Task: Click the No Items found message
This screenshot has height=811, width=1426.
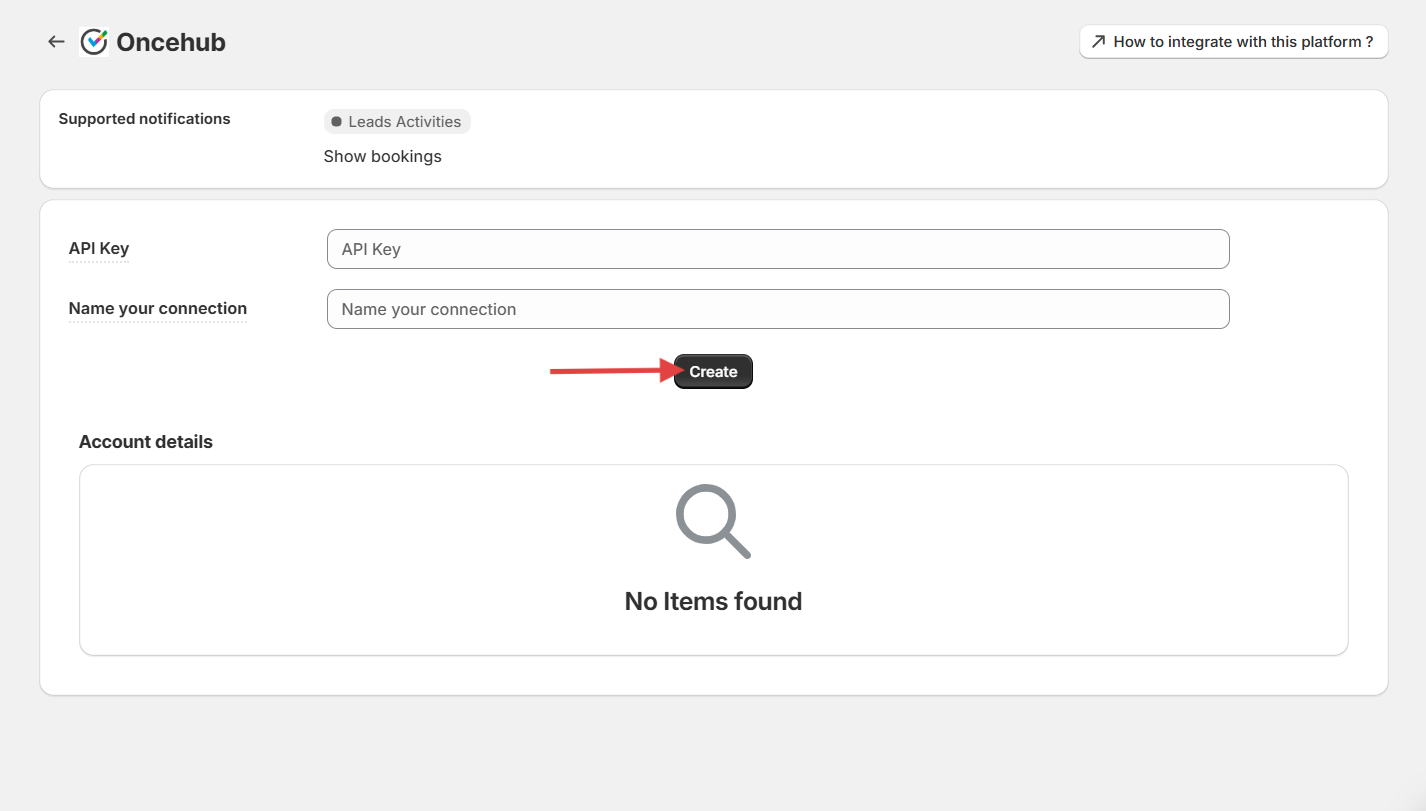Action: (713, 601)
